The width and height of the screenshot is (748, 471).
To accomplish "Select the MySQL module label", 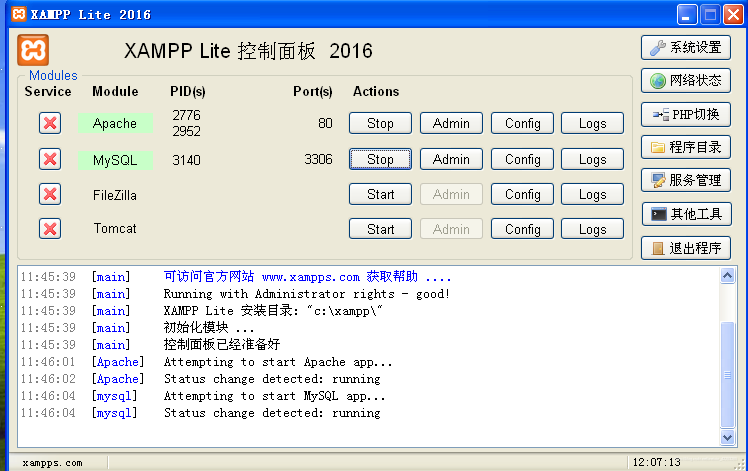I will [x=115, y=160].
